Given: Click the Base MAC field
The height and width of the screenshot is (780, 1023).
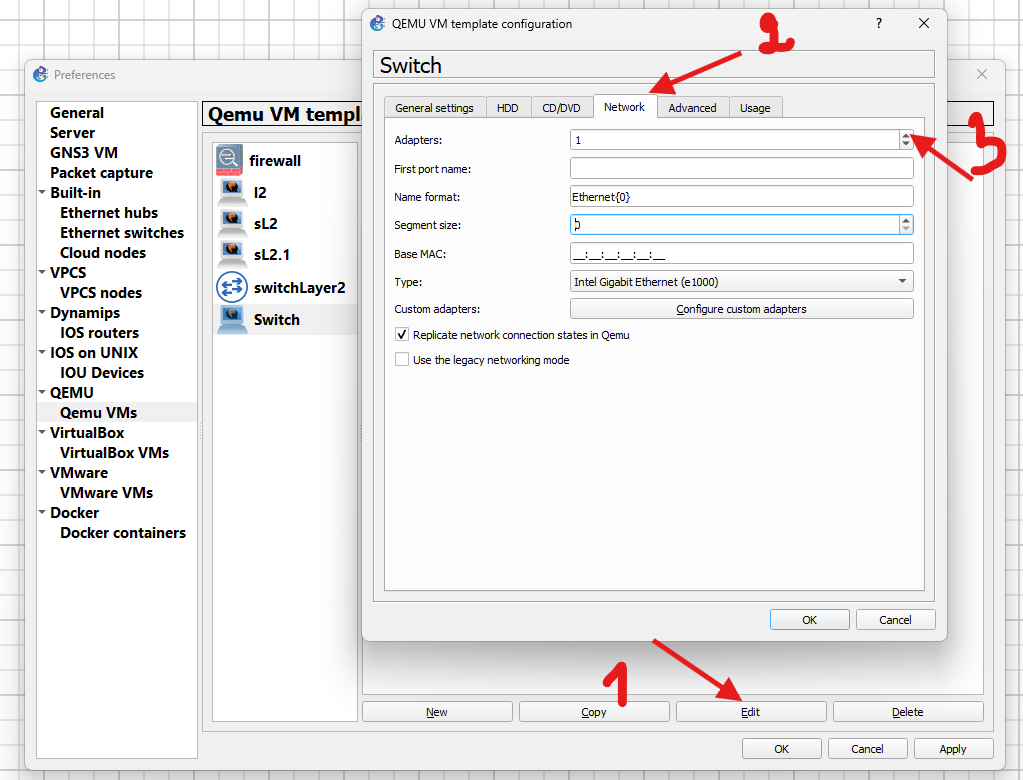Looking at the screenshot, I should [742, 253].
